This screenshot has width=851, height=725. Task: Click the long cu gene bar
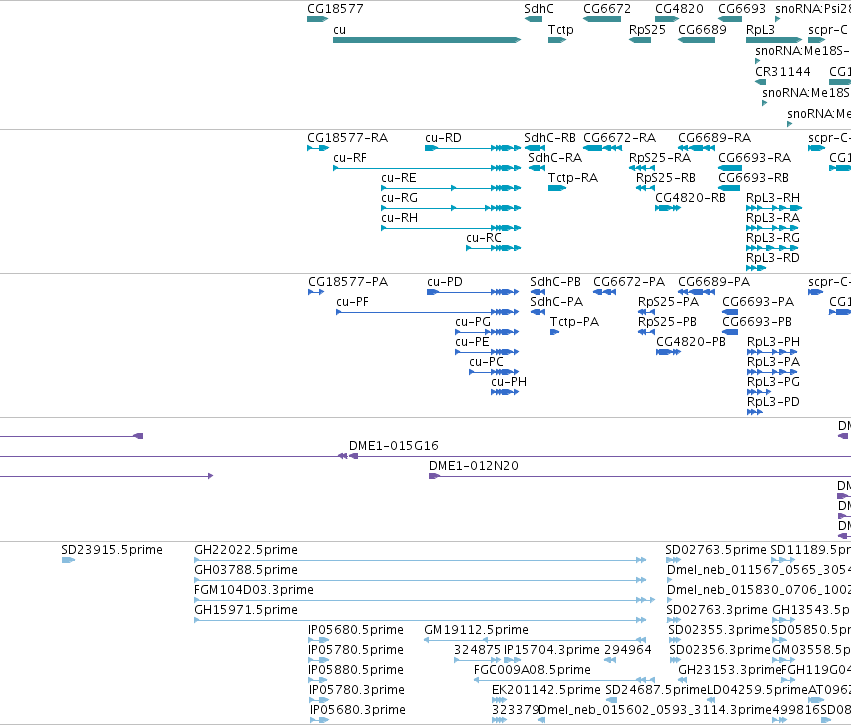point(427,40)
